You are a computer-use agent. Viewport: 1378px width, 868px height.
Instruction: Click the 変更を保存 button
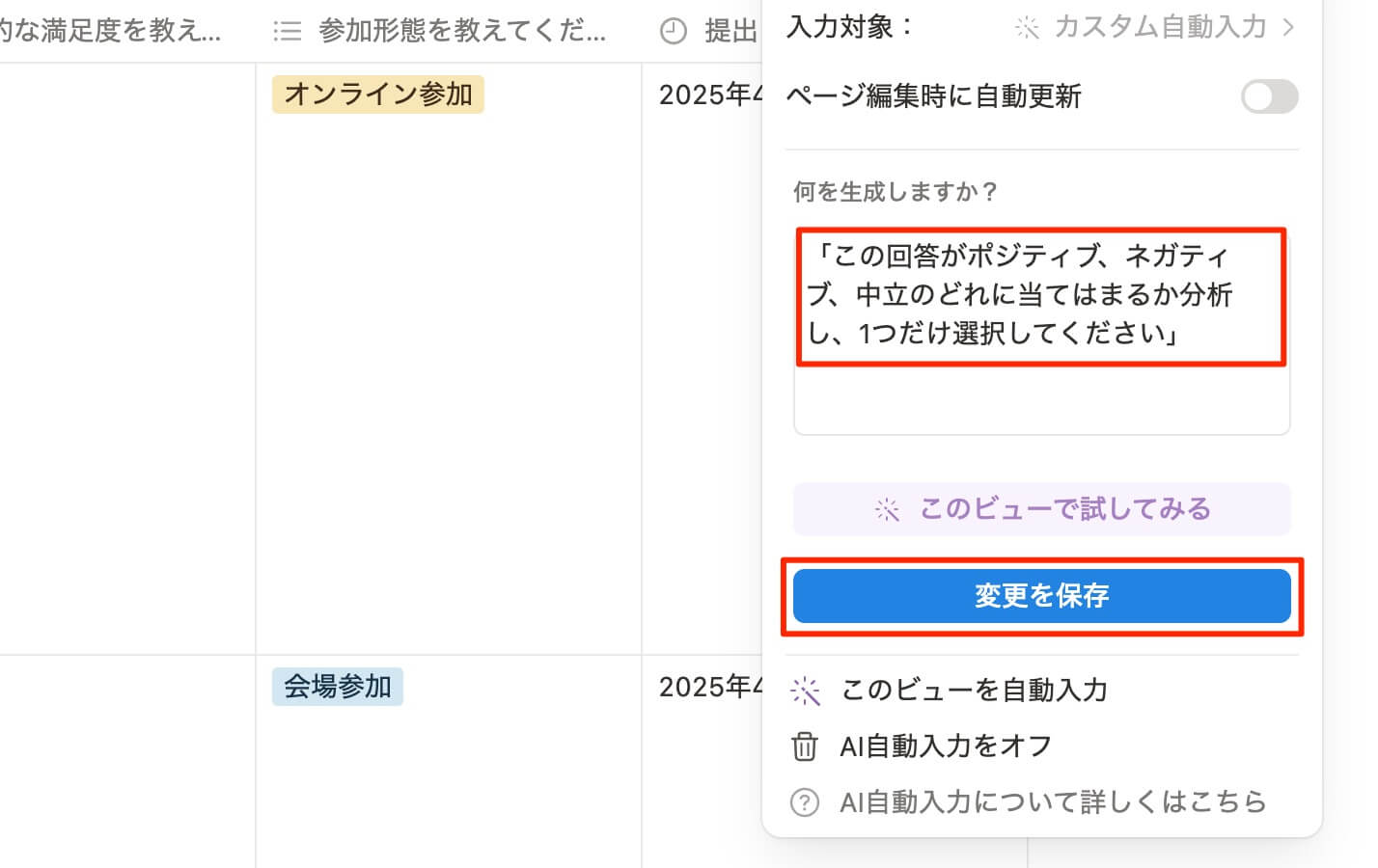click(1041, 596)
